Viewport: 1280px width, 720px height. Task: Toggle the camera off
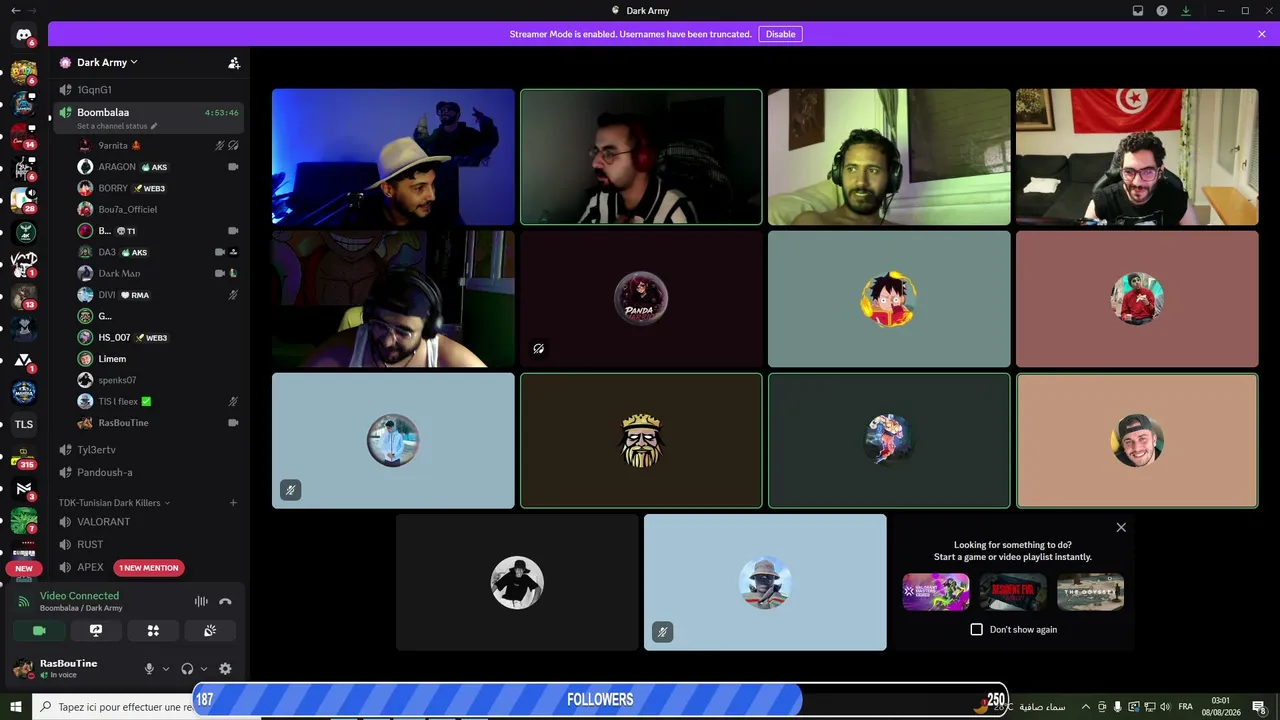pyautogui.click(x=39, y=631)
